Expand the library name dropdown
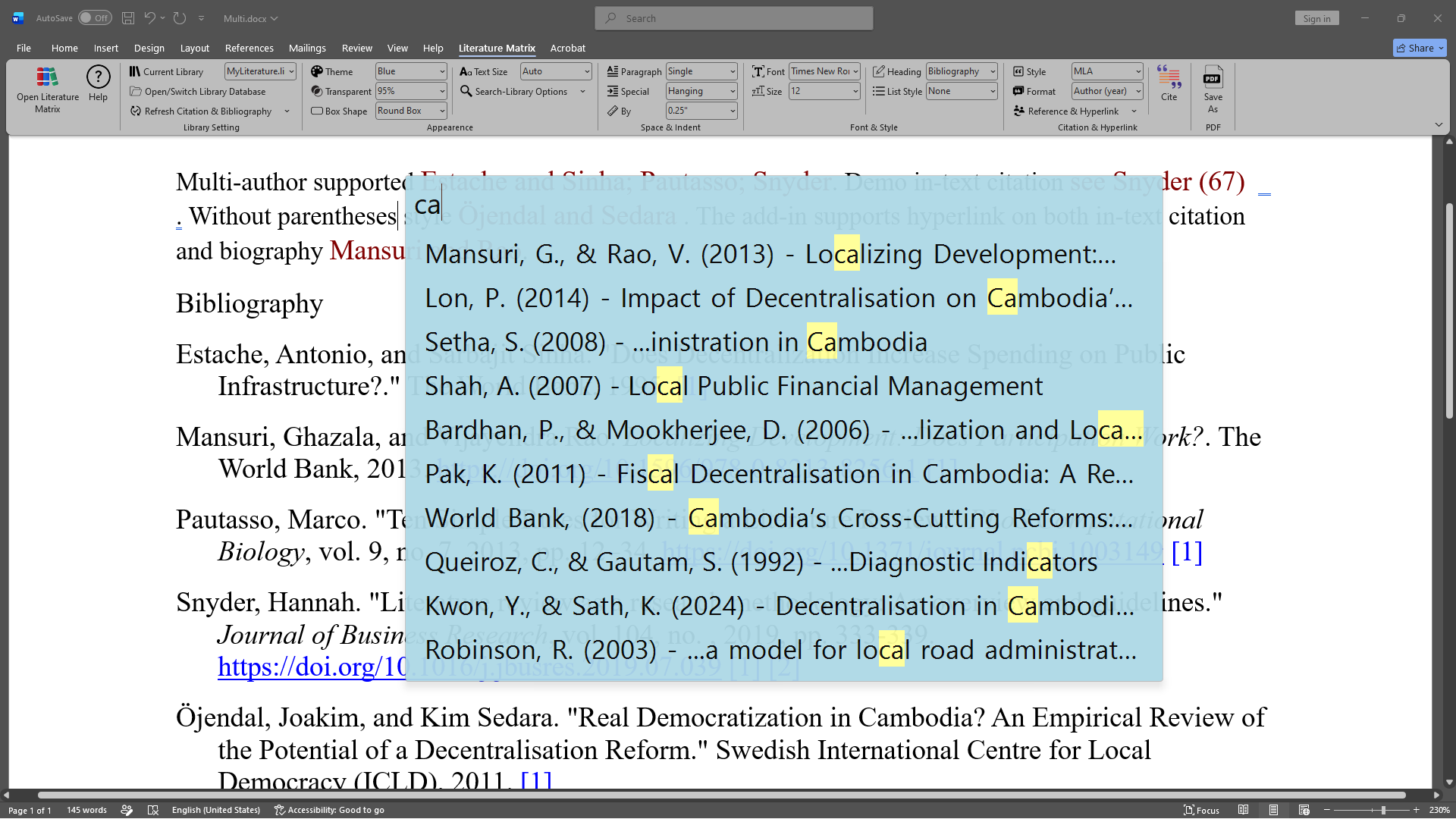Viewport: 1456px width, 819px height. point(291,71)
